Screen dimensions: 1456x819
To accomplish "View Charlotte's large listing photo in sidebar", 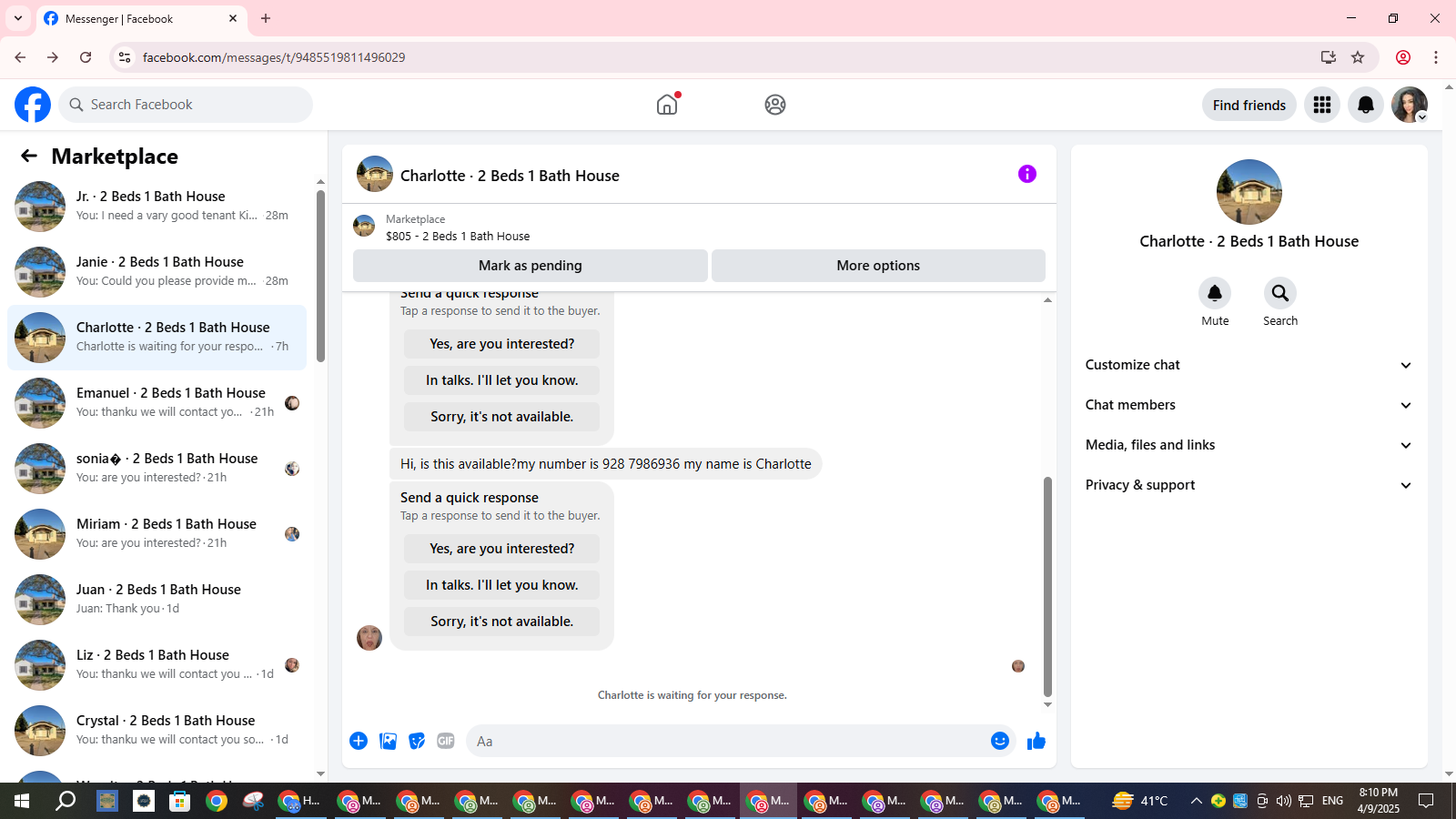I will click(1249, 192).
